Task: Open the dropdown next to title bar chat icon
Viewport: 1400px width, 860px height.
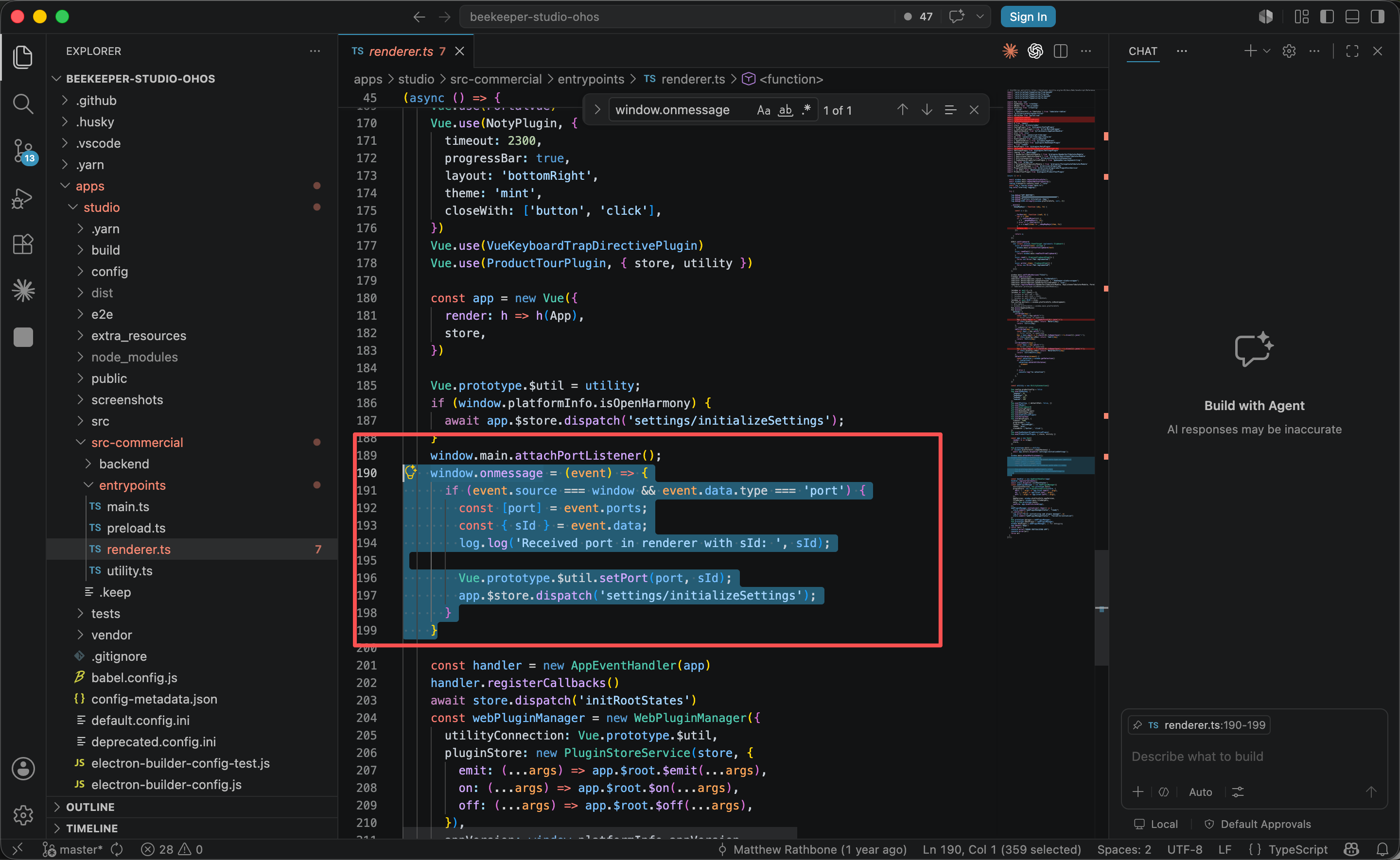Action: click(x=980, y=17)
